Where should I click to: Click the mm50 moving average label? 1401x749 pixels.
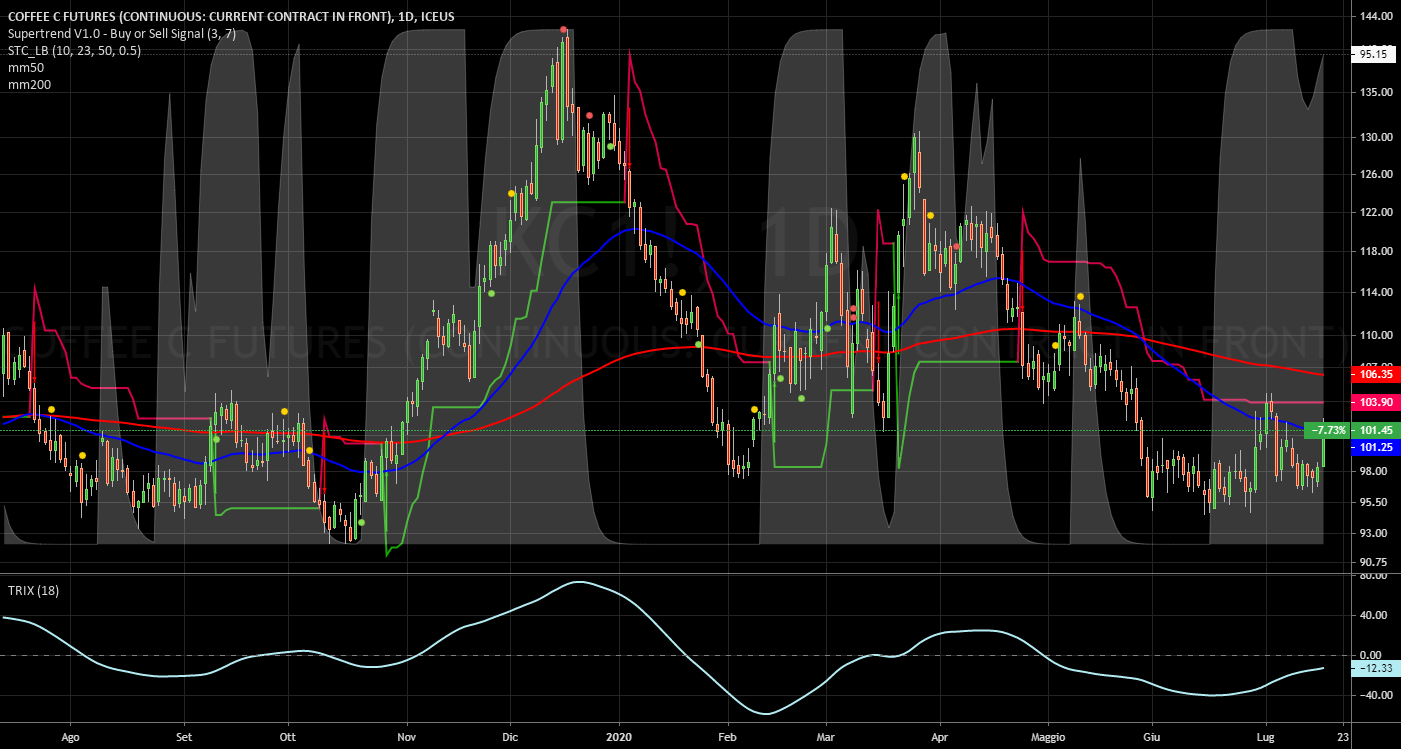point(25,68)
